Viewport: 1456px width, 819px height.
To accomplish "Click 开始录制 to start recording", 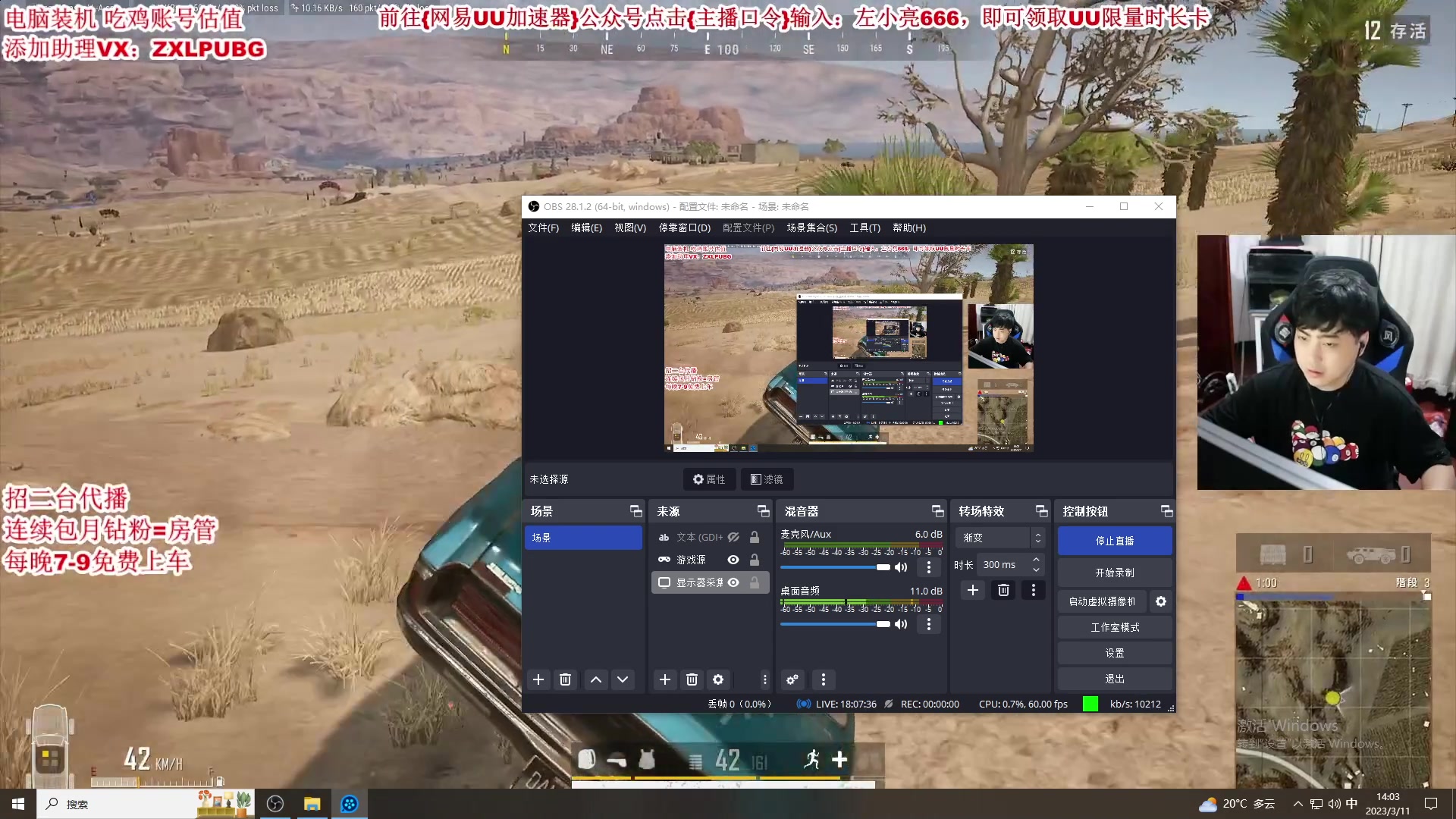I will [1115, 573].
